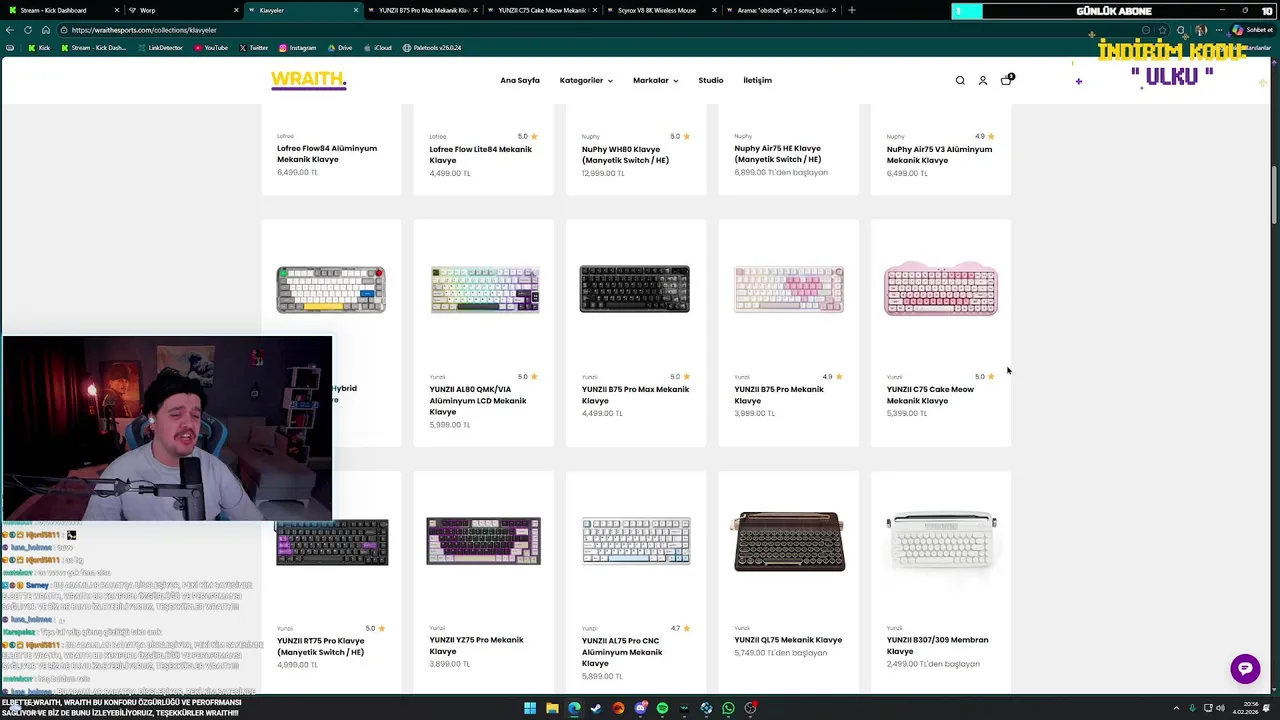The height and width of the screenshot is (720, 1280).
Task: Expand the Markalar dropdown
Action: click(x=655, y=80)
